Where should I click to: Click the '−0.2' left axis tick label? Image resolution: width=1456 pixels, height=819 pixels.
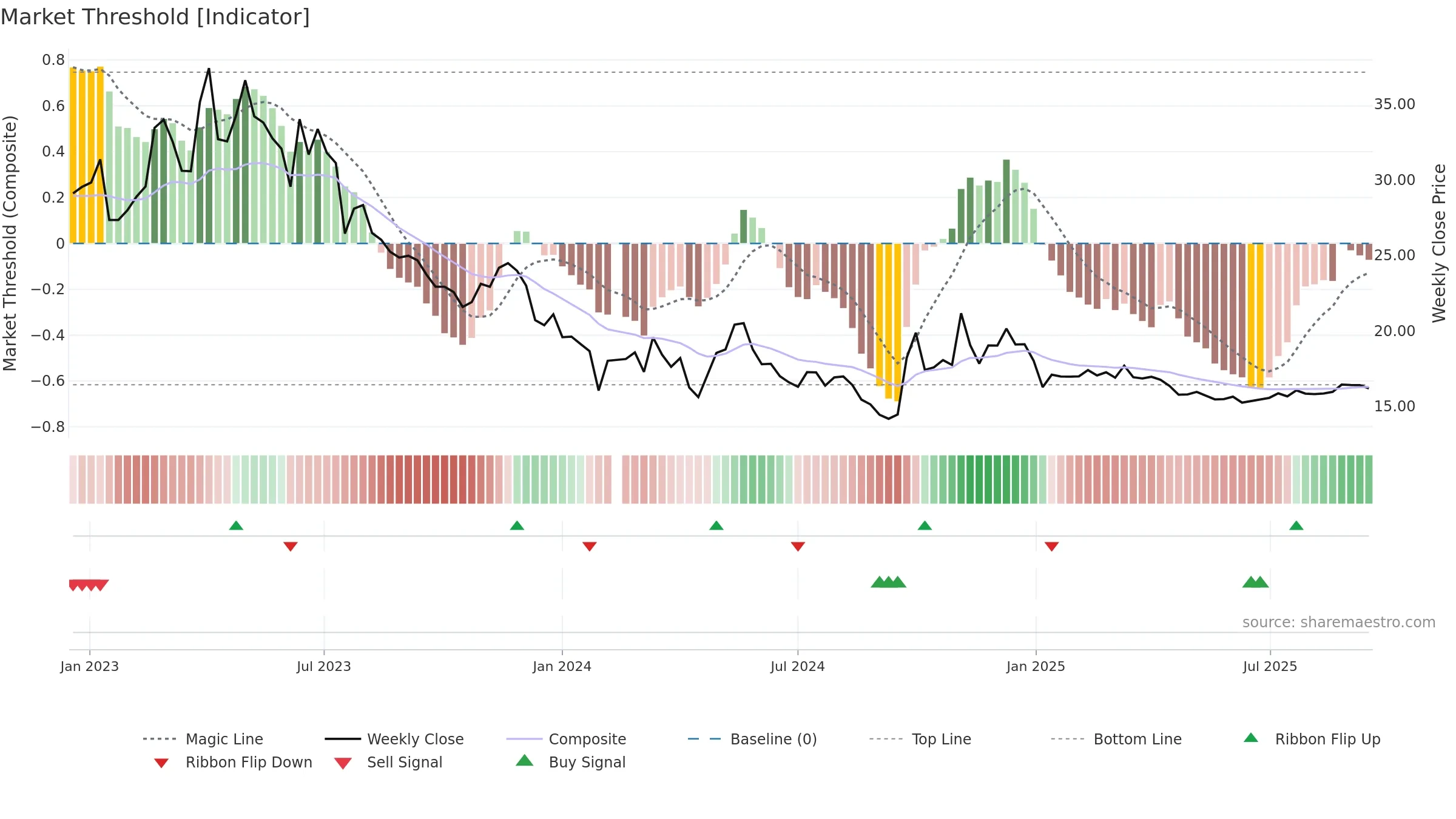coord(48,289)
